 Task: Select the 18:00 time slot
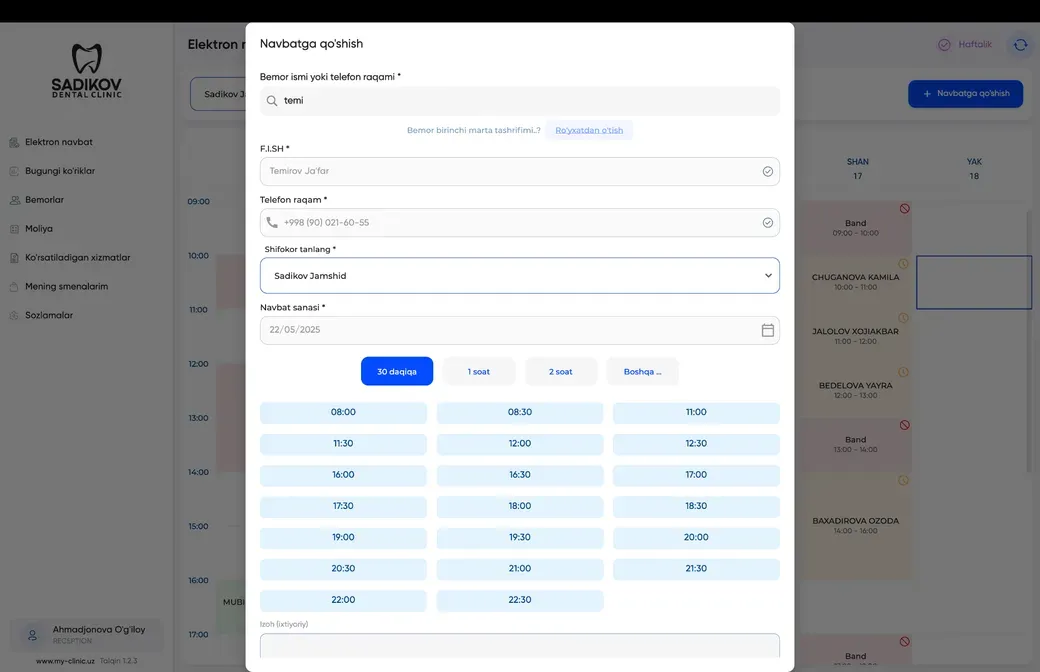(519, 506)
